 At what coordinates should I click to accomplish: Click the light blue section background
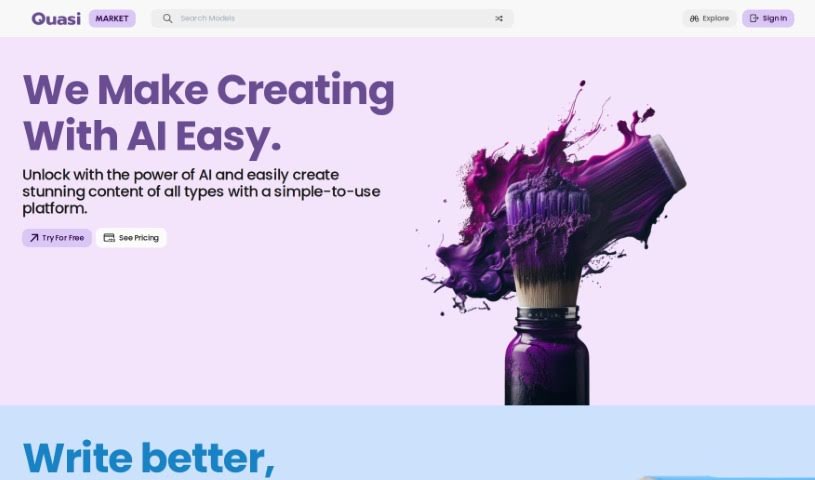point(468,442)
